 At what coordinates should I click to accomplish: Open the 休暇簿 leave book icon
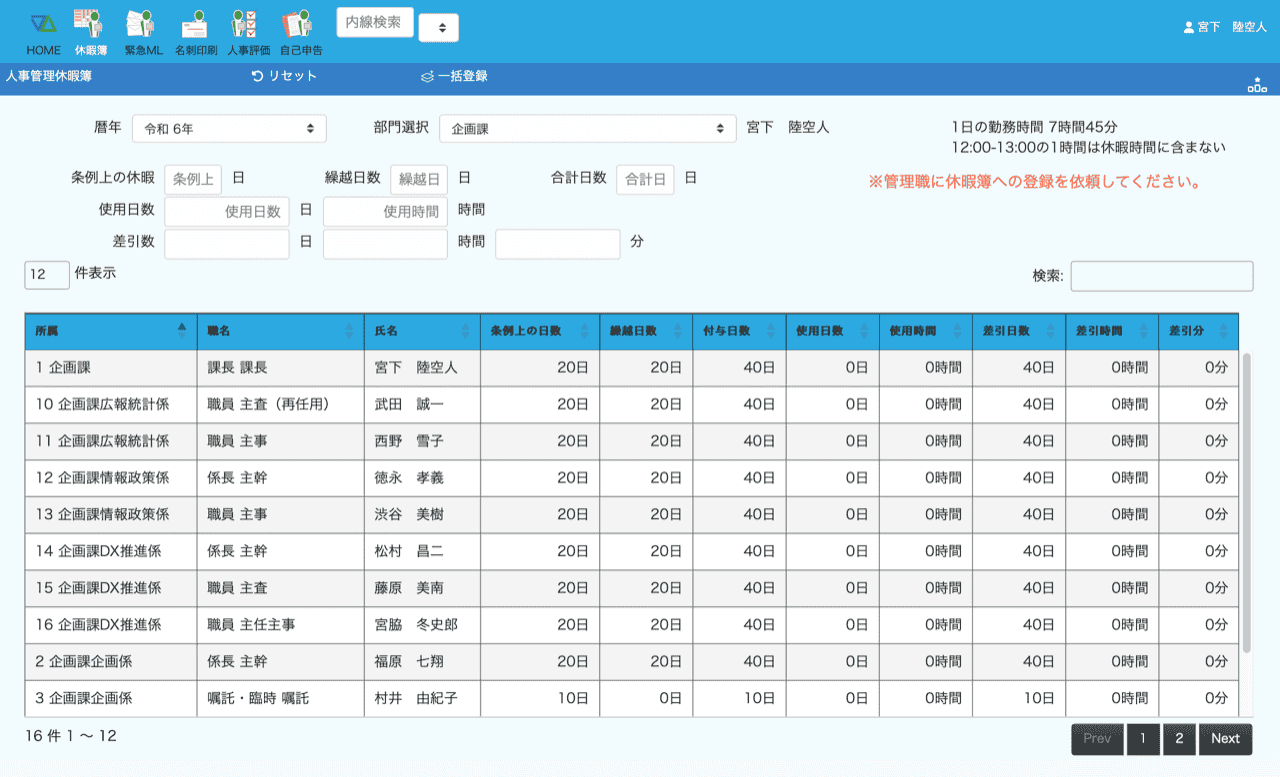tap(90, 24)
